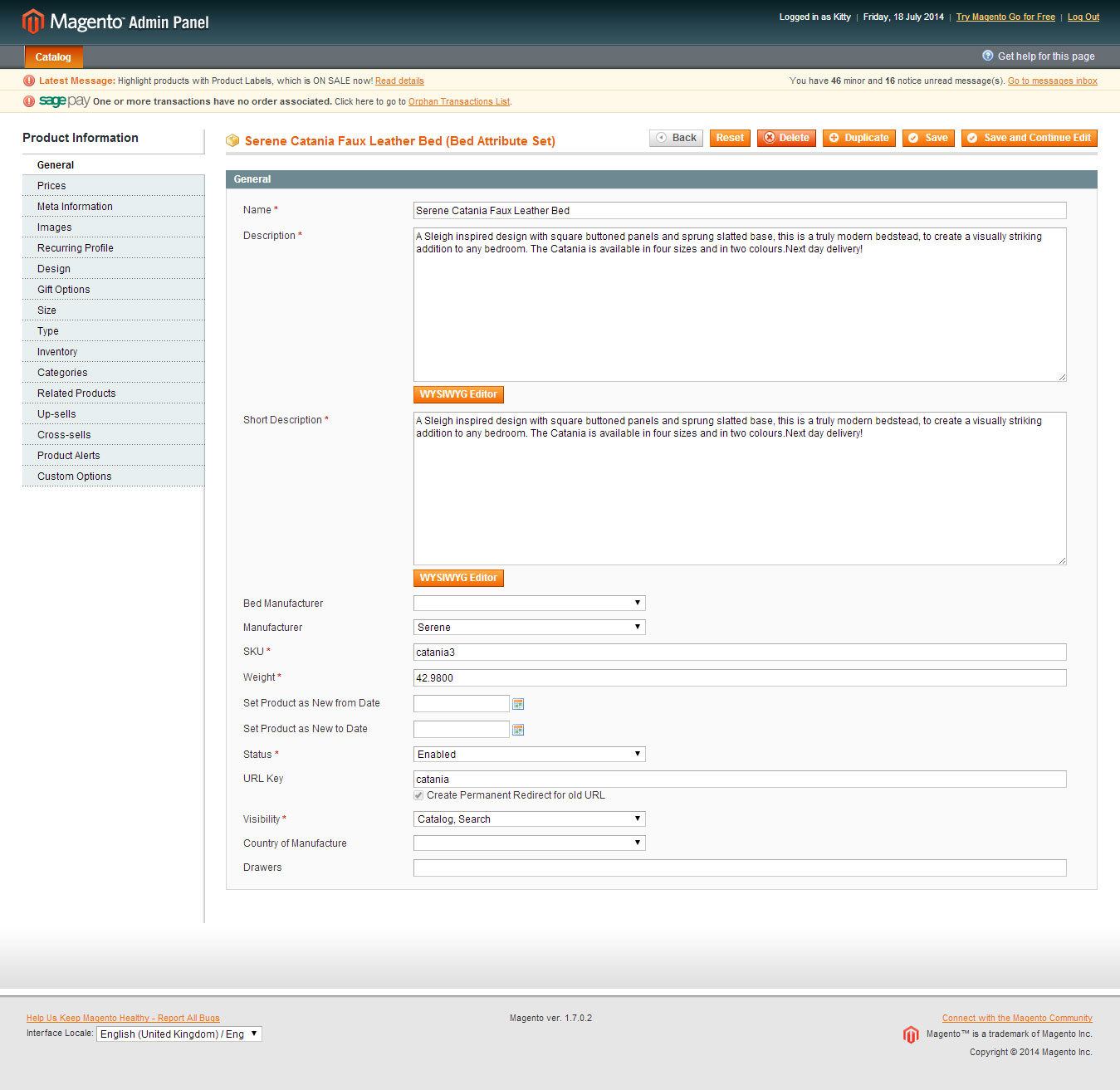Click the help icon beside Get help
1120x1090 pixels.
point(987,56)
